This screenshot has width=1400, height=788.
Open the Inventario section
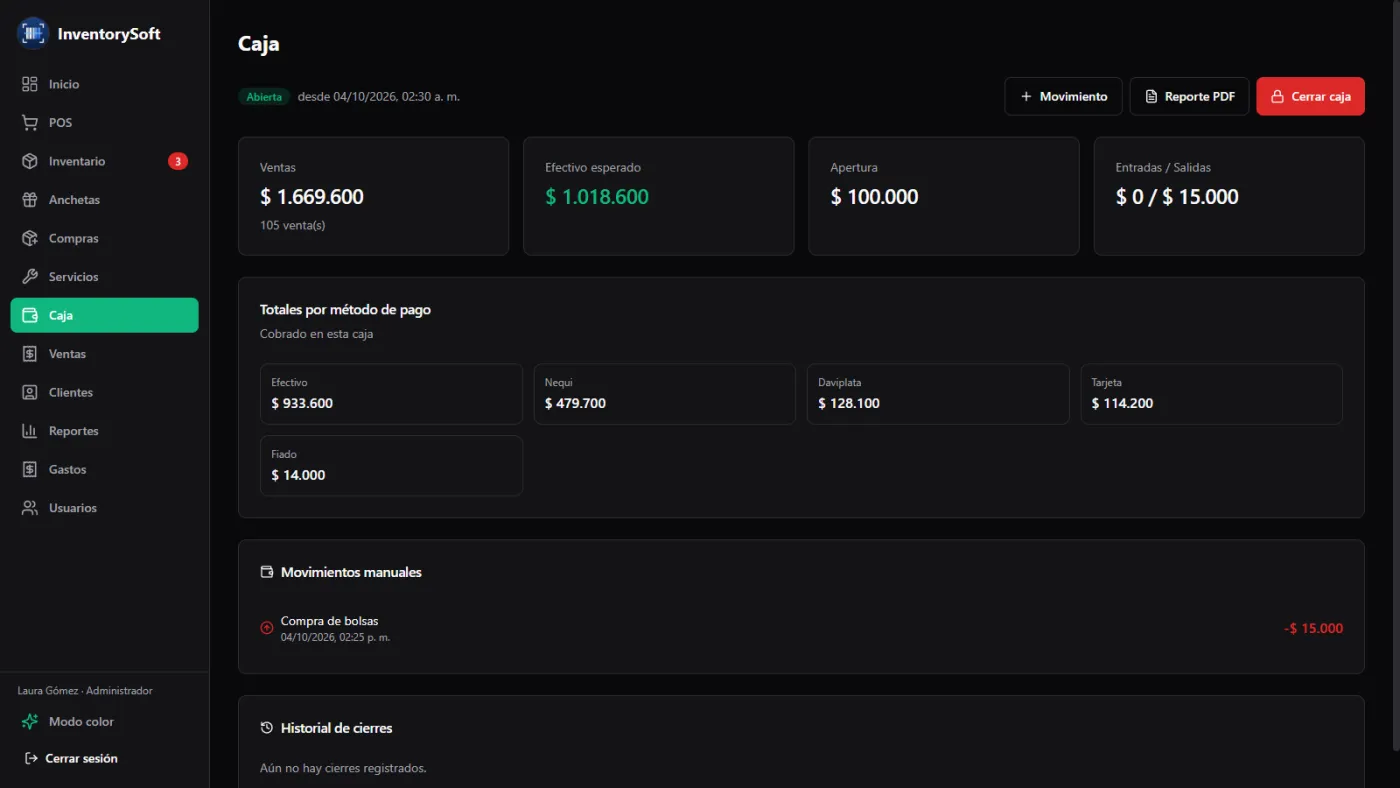click(105, 161)
